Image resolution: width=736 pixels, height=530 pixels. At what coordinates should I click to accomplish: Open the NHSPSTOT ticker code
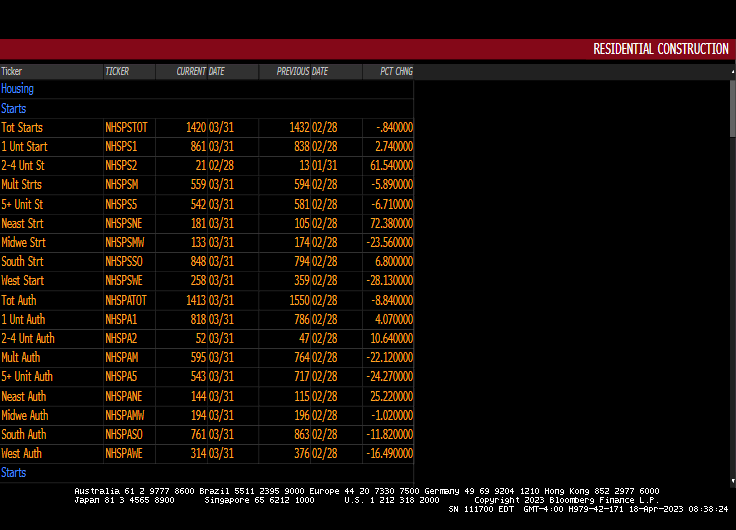tap(126, 128)
